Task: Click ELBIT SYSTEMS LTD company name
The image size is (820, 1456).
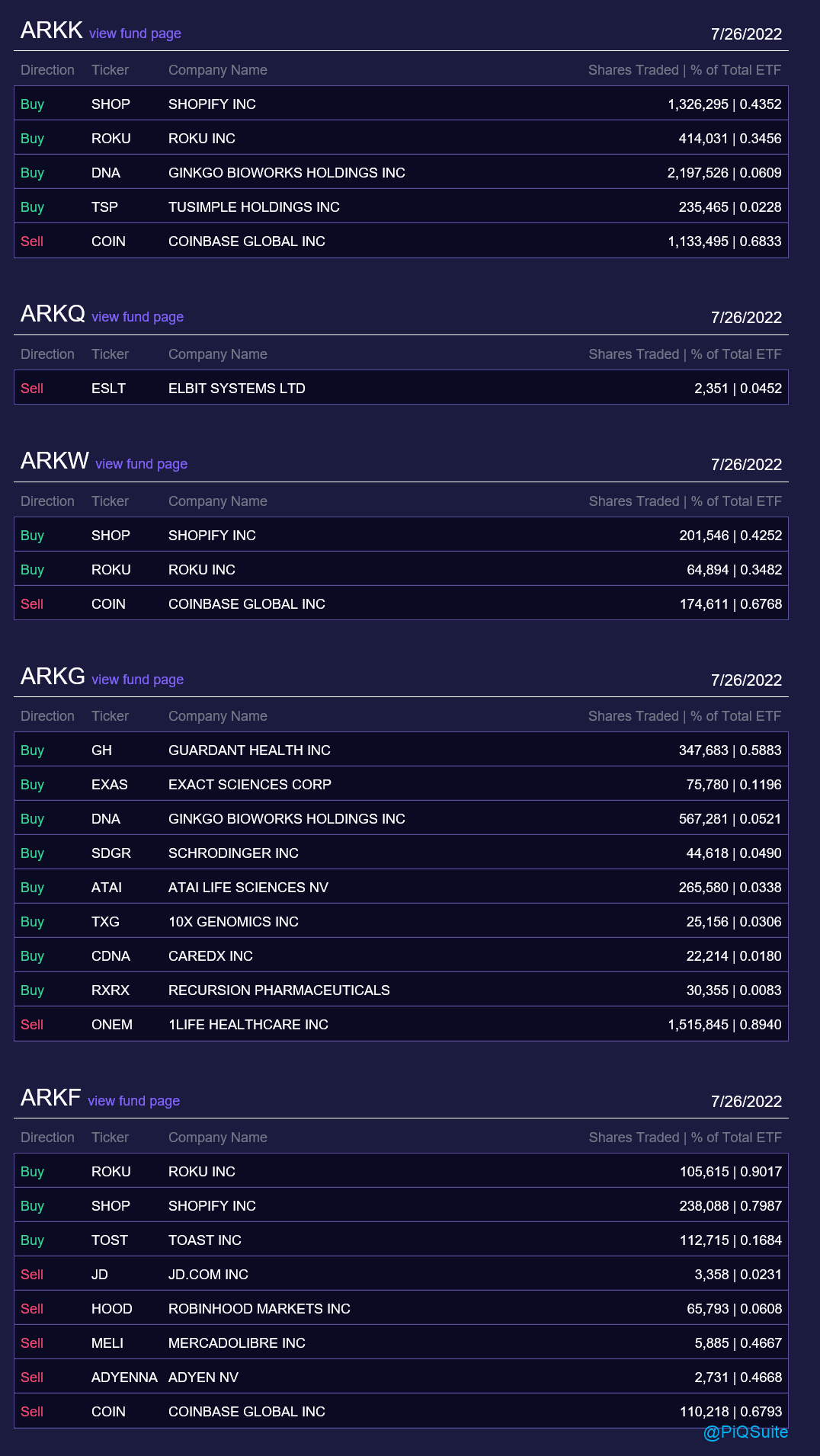Action: (x=236, y=389)
